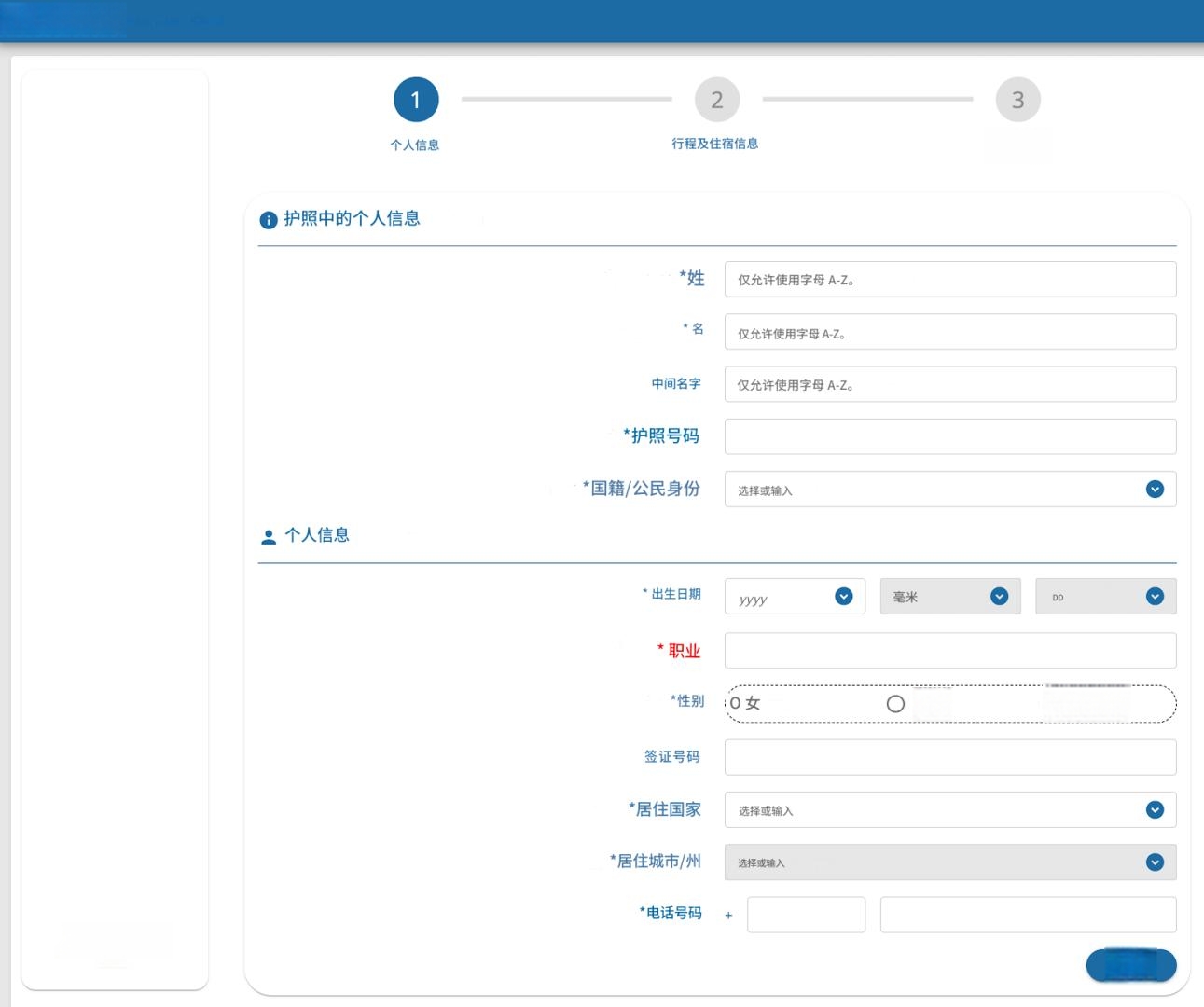This screenshot has width=1204, height=1007.
Task: Select the 女 gender radio button
Action: (736, 704)
